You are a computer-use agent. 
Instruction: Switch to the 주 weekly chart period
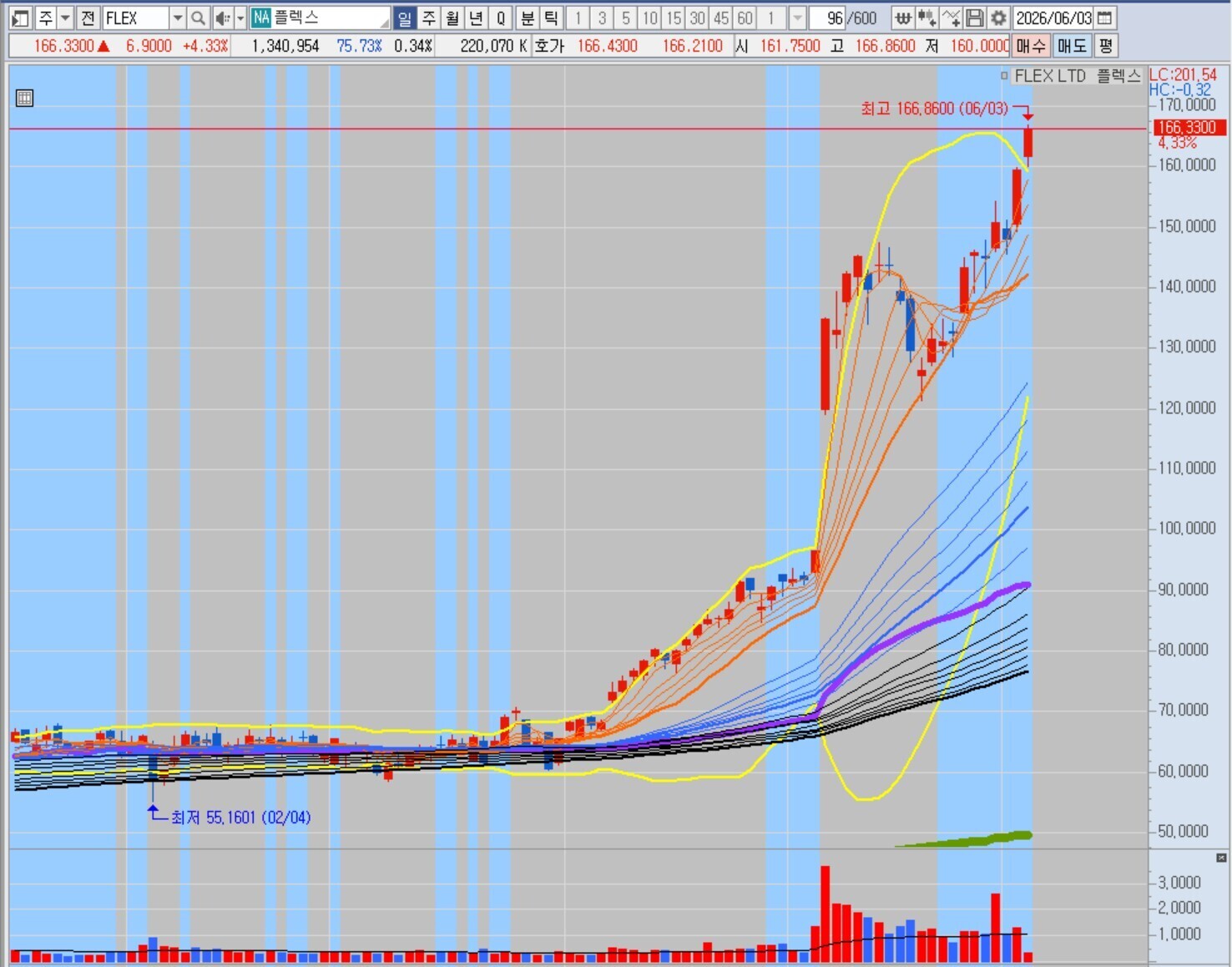click(x=429, y=18)
